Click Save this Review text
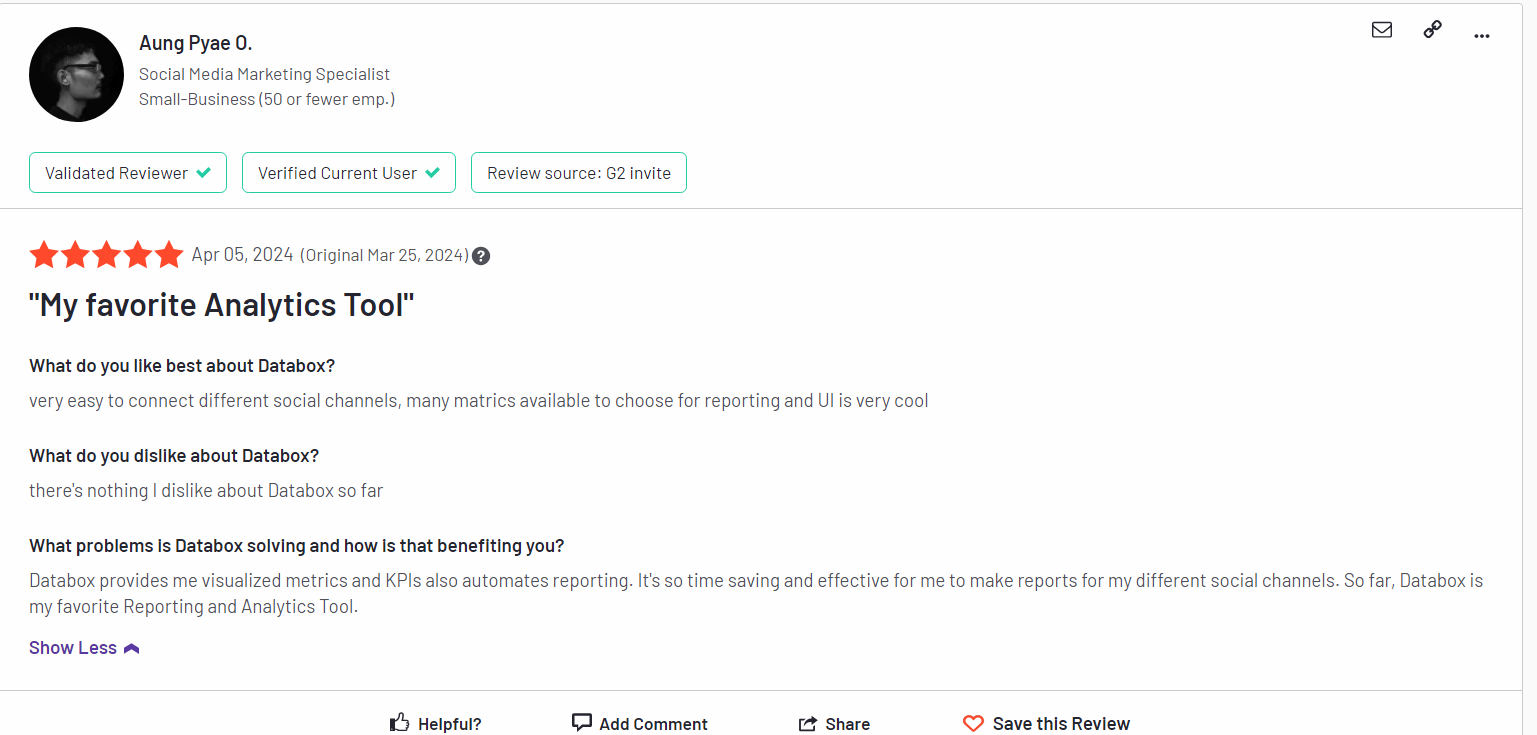Viewport: 1537px width, 735px height. point(1061,724)
